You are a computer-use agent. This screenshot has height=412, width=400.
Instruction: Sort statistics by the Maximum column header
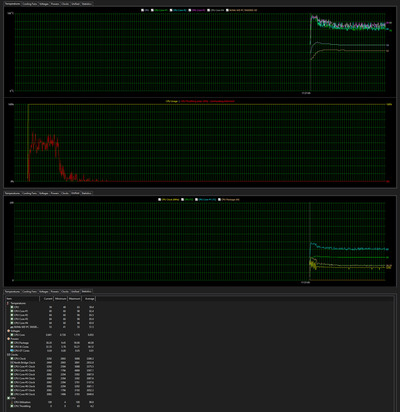tap(74, 299)
